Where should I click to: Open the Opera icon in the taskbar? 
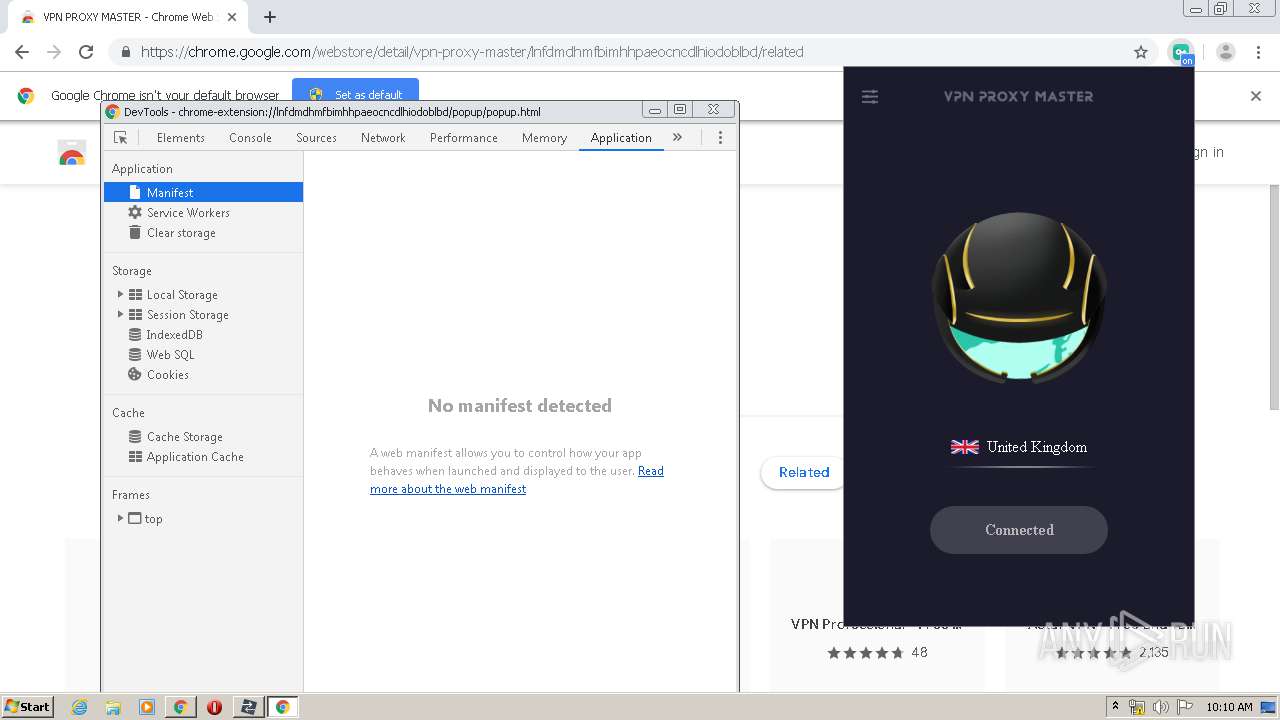click(x=214, y=707)
